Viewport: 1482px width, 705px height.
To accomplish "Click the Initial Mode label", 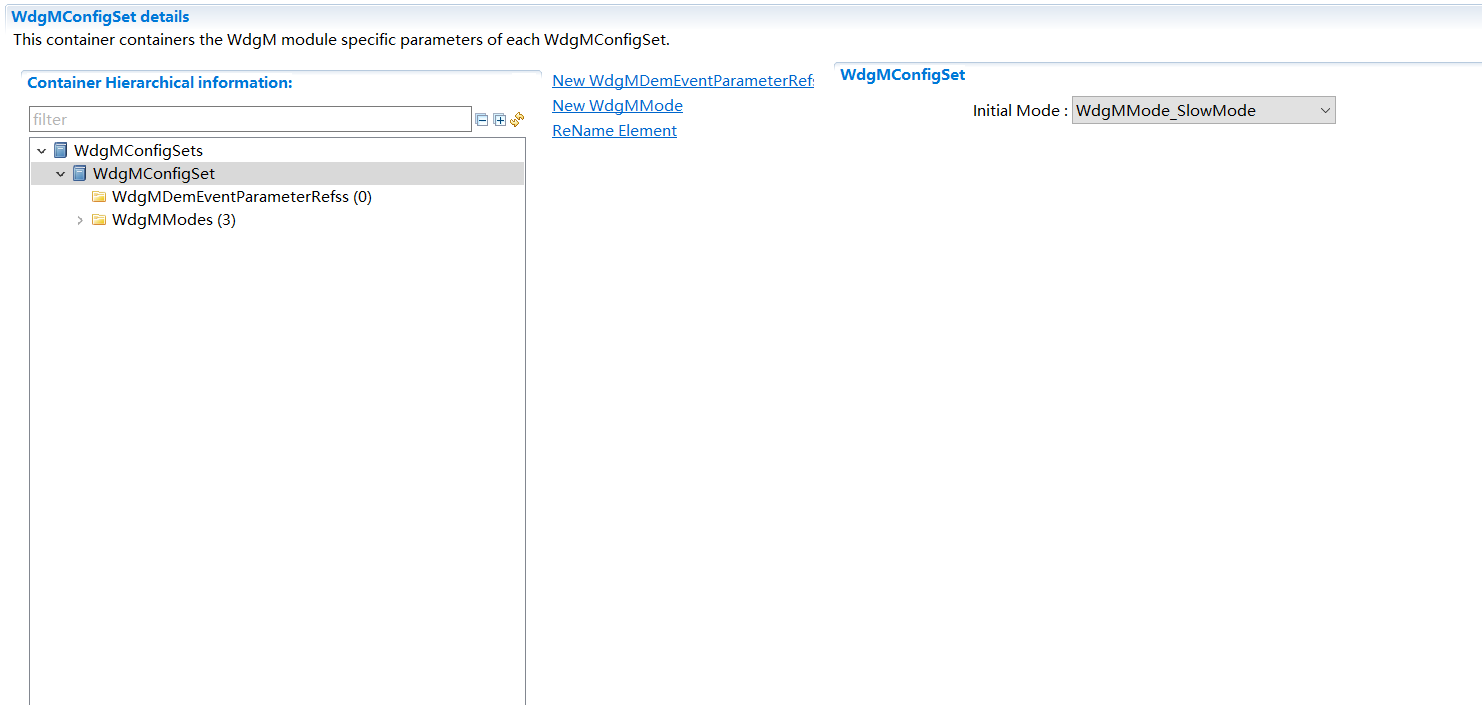I will tap(1020, 111).
